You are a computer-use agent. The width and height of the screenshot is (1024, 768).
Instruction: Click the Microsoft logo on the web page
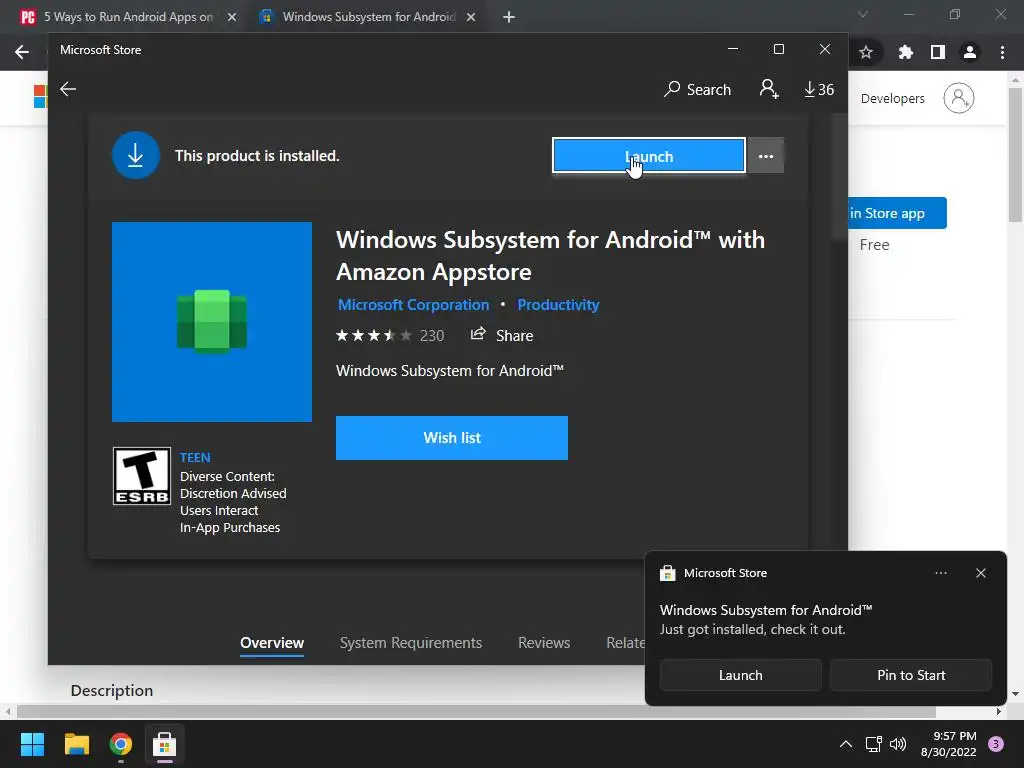[40, 96]
